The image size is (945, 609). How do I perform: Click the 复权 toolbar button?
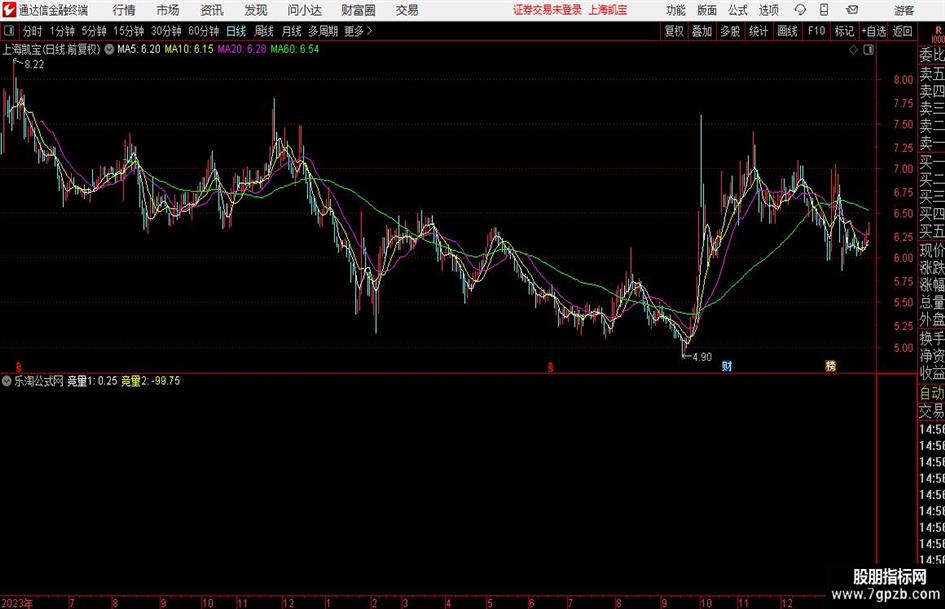674,31
